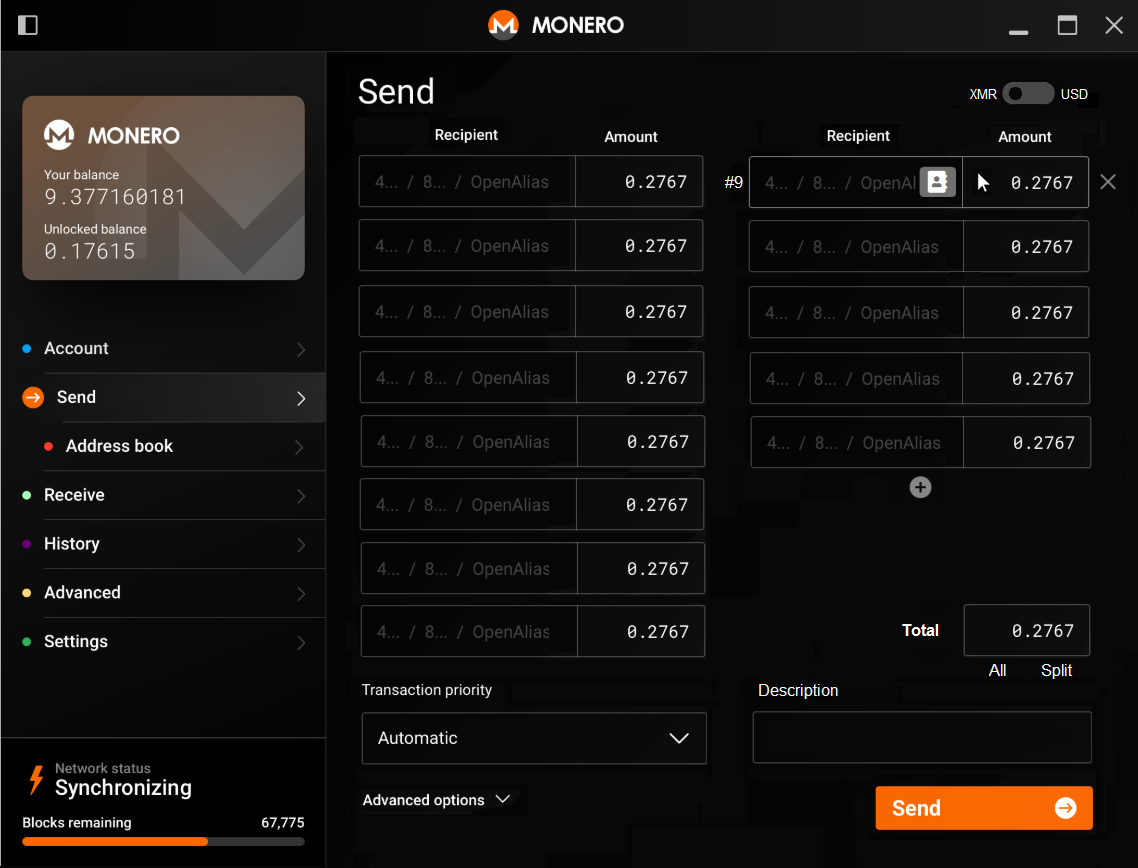This screenshot has width=1138, height=868.
Task: Click the synchronization progress bar
Action: (163, 842)
